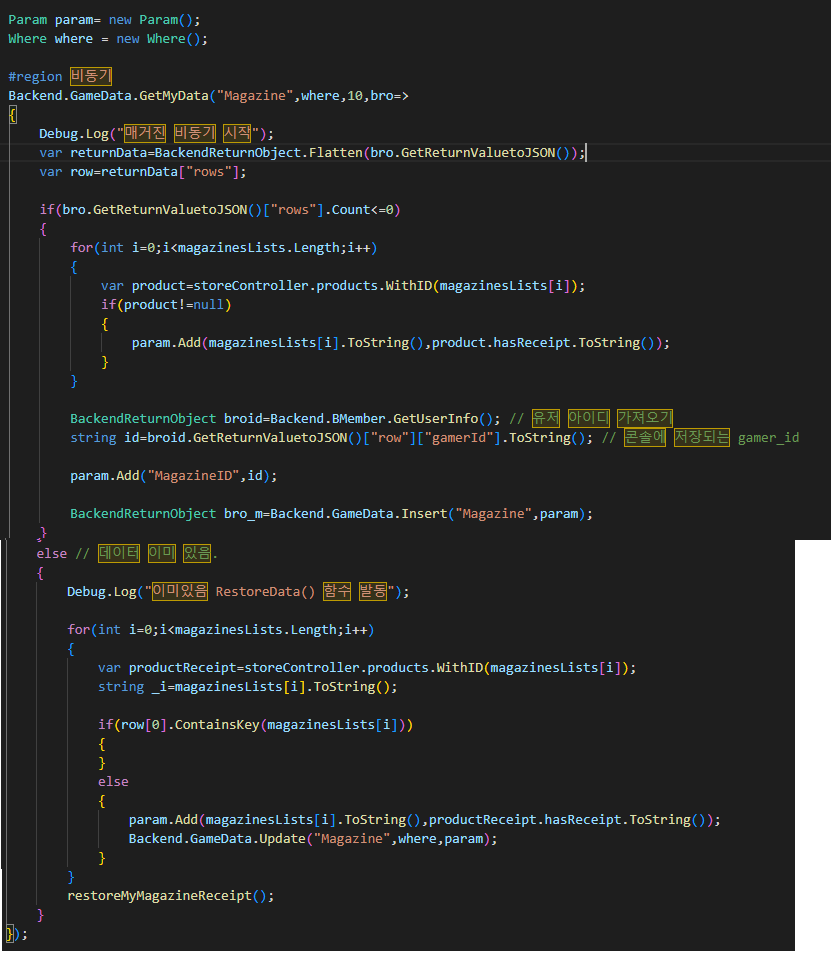Click the if statement checking Count<=0
The height and width of the screenshot is (955, 831).
220,210
